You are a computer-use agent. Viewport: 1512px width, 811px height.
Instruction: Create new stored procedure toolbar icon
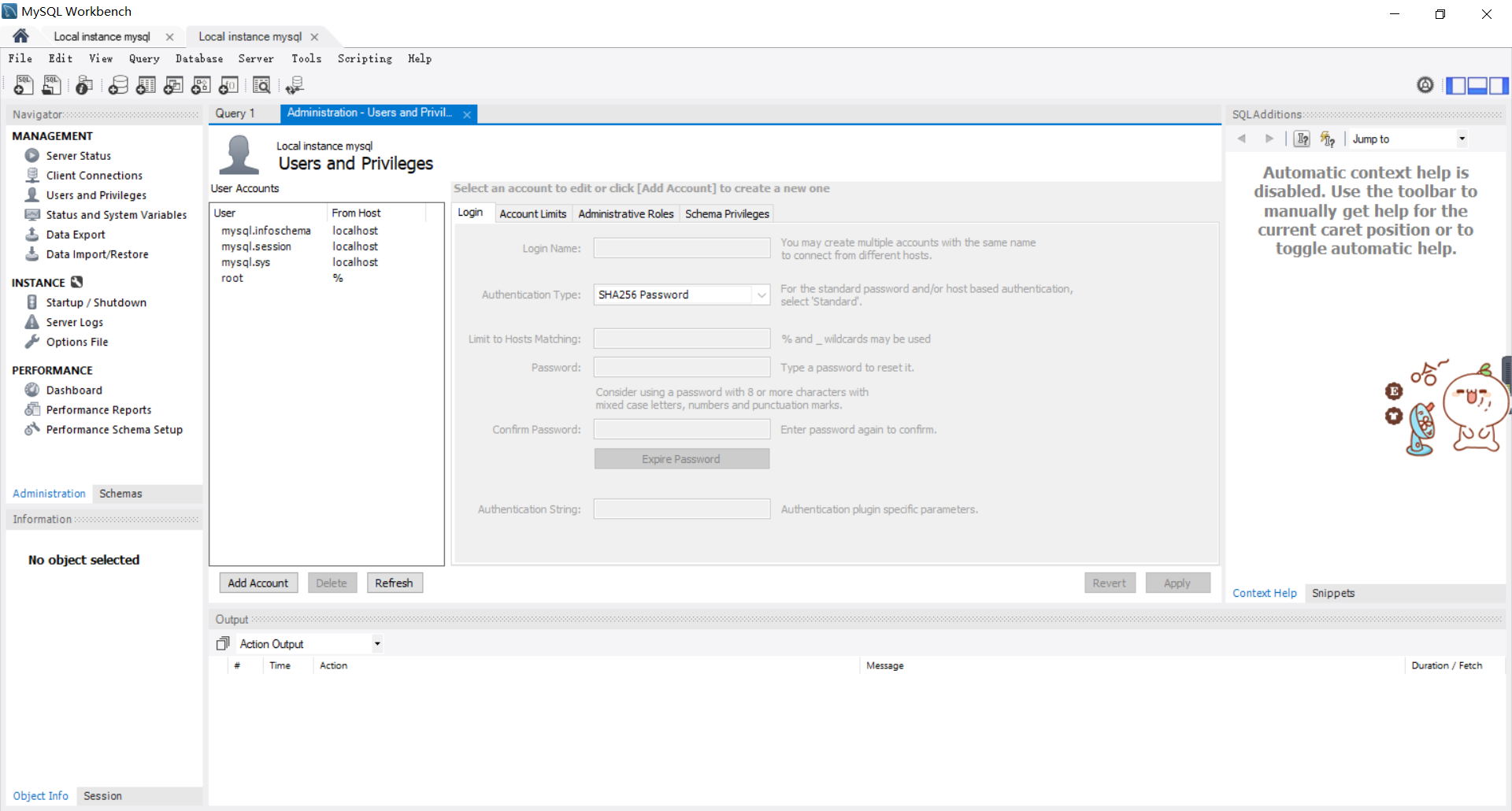pyautogui.click(x=201, y=85)
